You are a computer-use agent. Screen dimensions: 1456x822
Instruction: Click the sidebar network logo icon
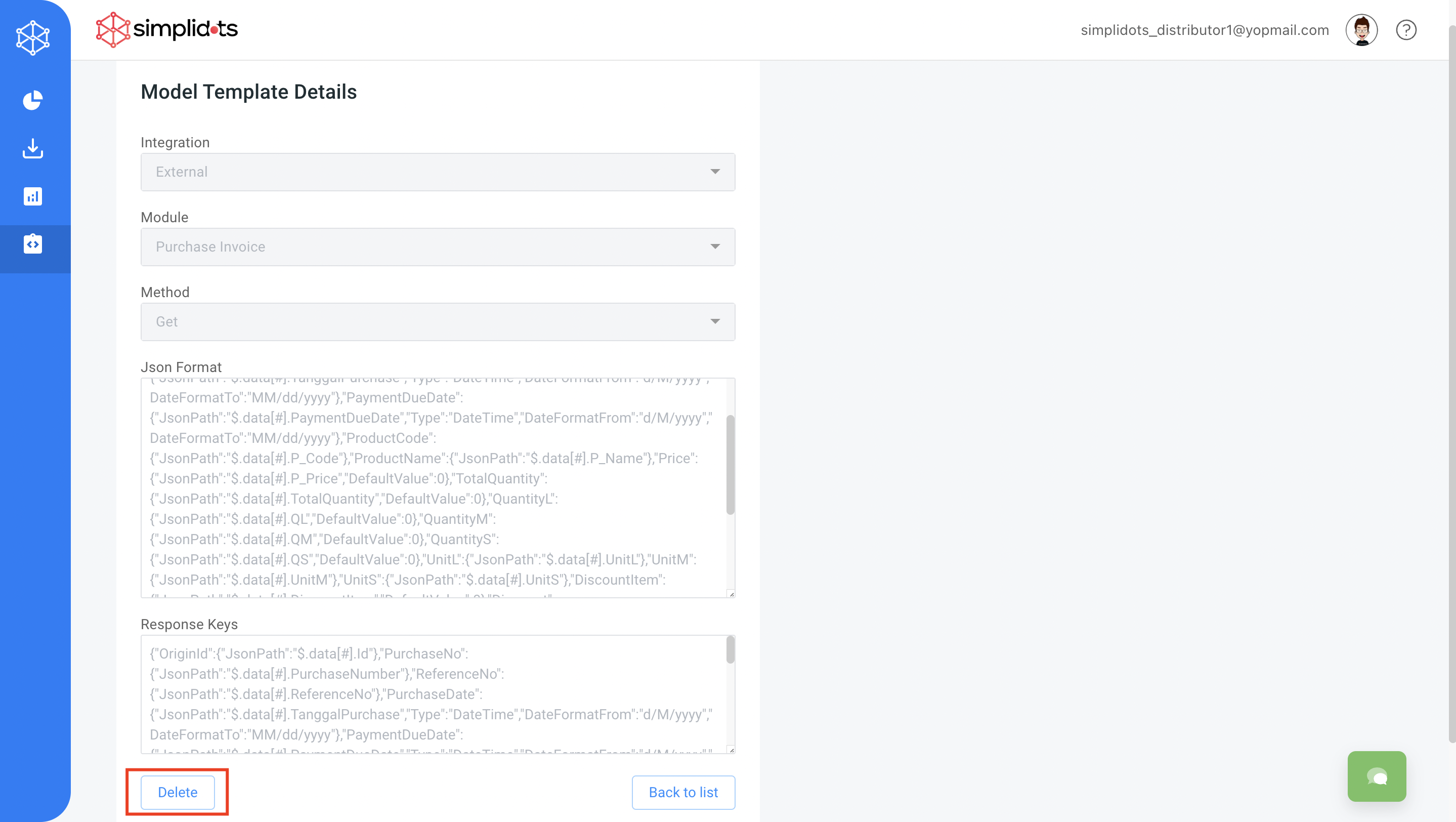[x=33, y=37]
